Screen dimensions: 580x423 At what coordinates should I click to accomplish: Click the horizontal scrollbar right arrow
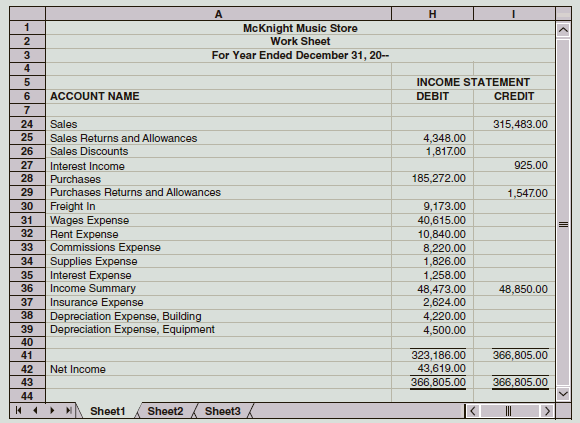point(547,410)
